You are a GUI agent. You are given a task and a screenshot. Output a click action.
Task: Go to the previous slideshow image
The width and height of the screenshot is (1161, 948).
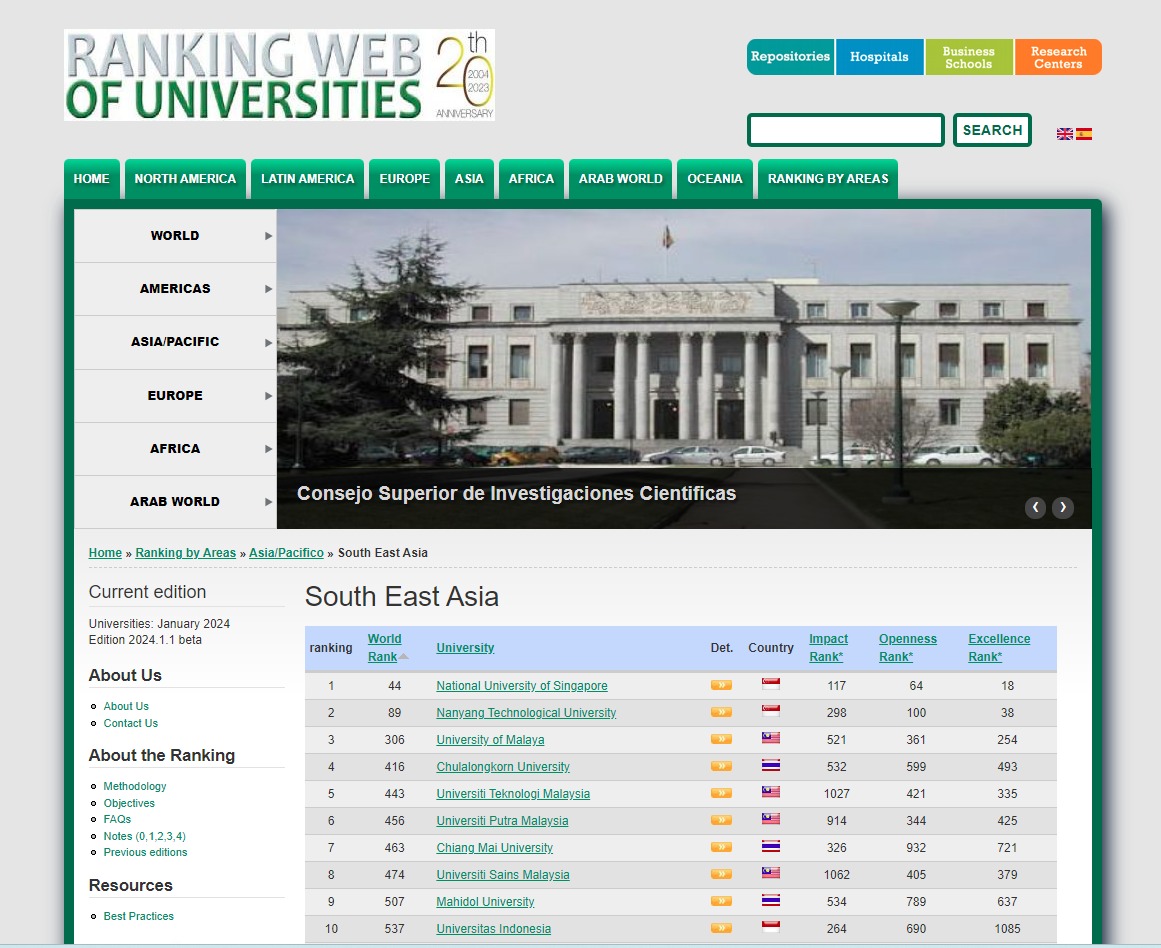1035,507
